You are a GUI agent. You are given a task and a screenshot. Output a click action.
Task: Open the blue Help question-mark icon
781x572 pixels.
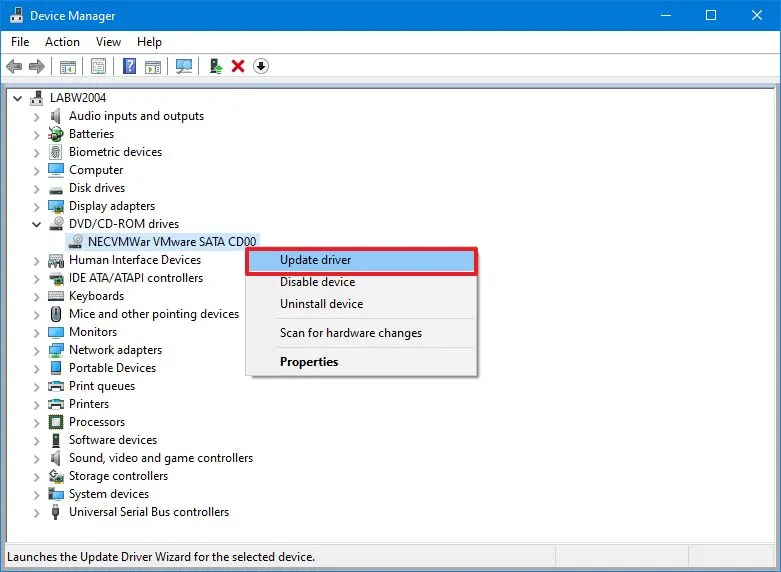(130, 66)
